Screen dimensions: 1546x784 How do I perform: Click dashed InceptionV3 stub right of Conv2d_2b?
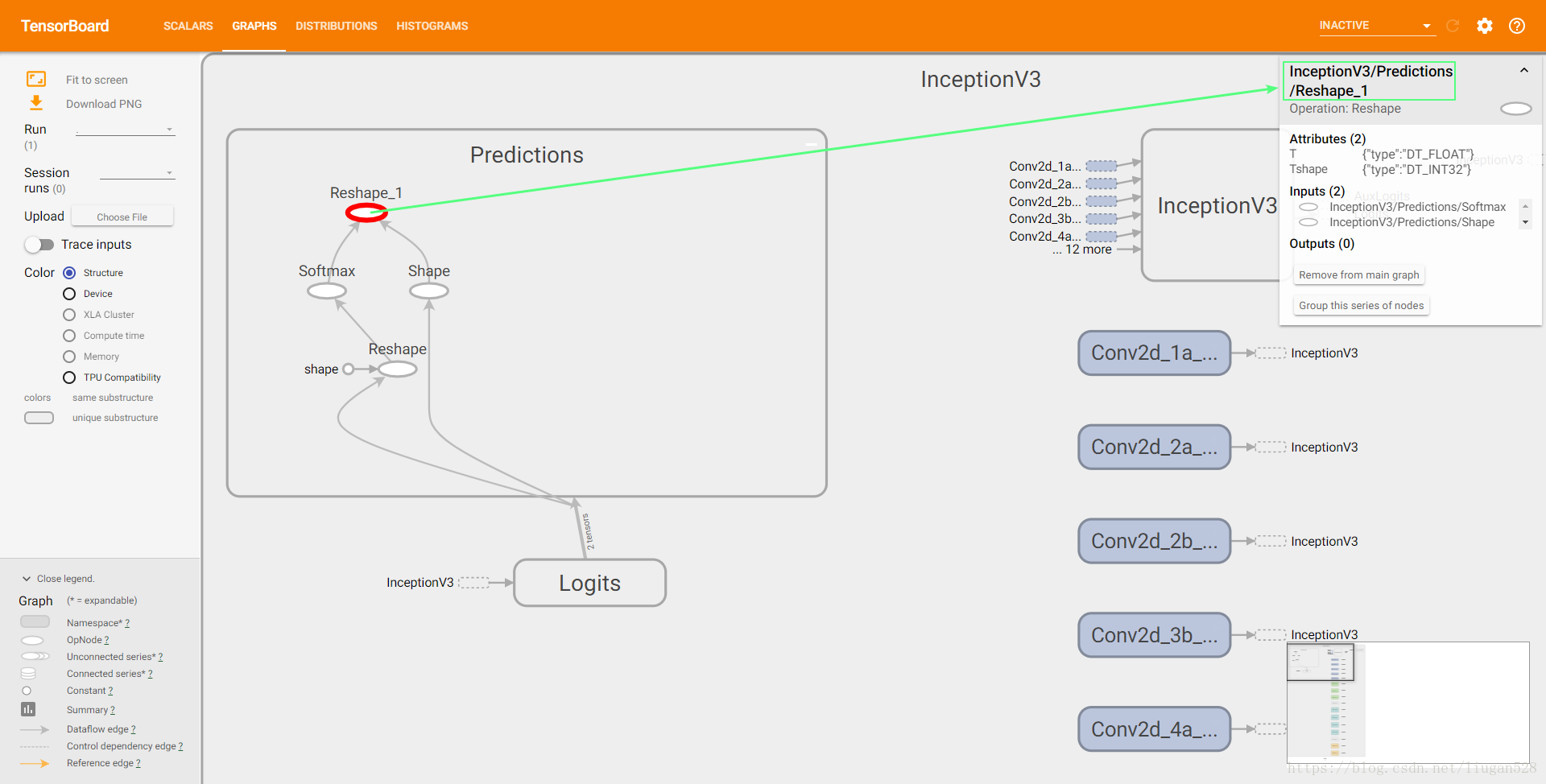pyautogui.click(x=1271, y=541)
